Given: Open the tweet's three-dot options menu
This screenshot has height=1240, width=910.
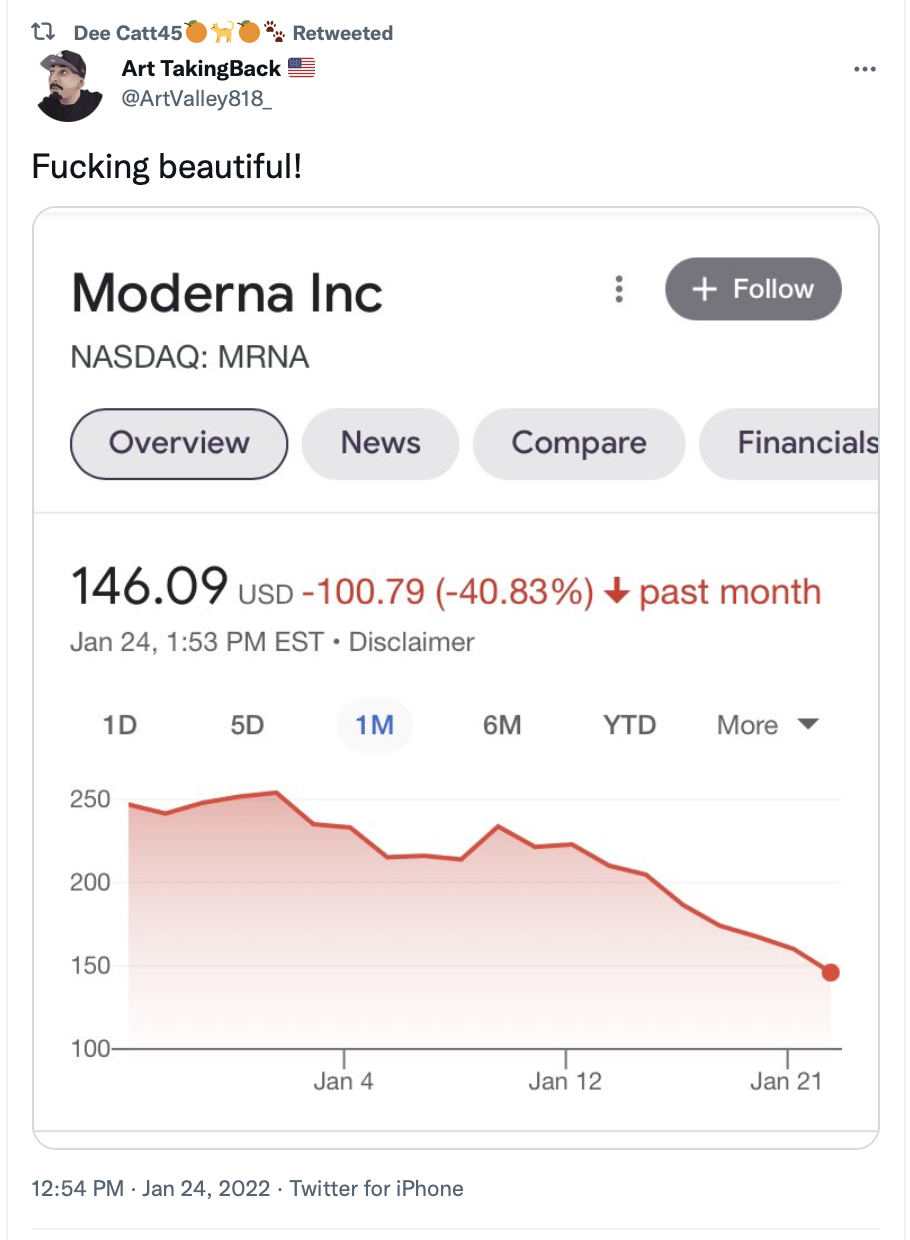Looking at the screenshot, I should click(x=864, y=69).
